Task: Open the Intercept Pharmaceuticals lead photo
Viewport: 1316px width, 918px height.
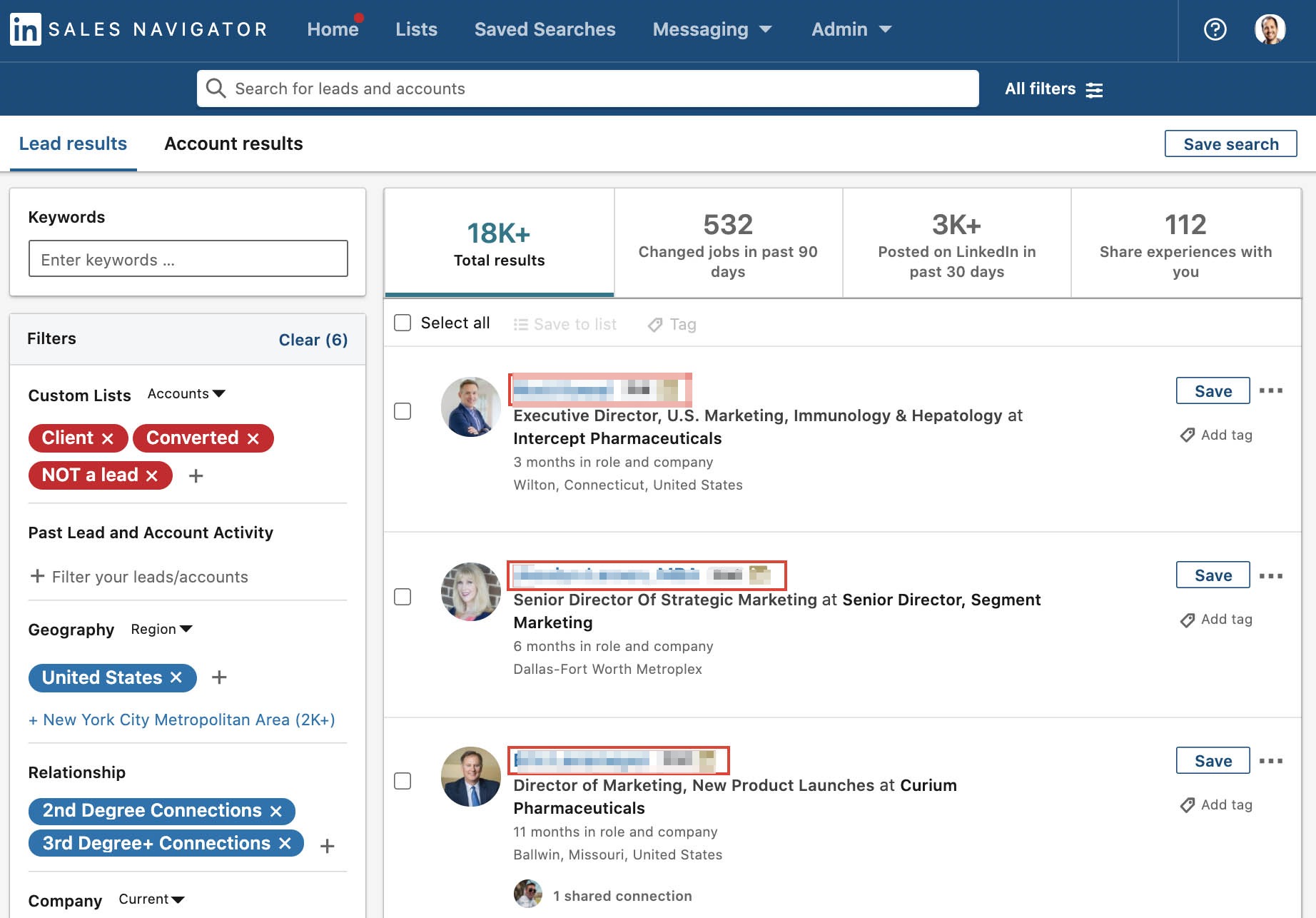Action: coord(470,407)
